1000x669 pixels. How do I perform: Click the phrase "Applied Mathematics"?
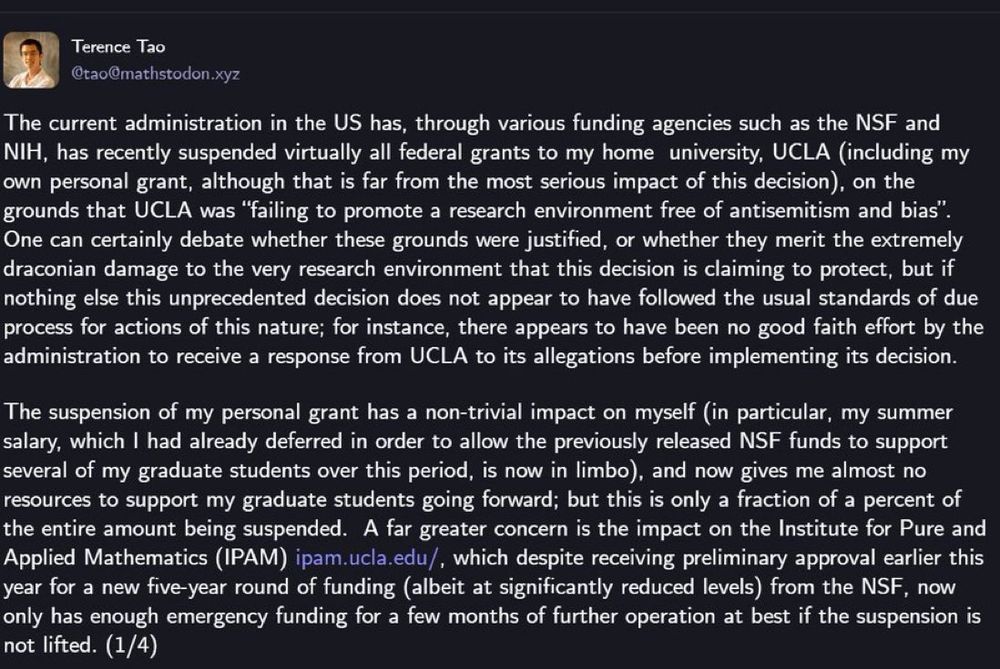(x=106, y=557)
